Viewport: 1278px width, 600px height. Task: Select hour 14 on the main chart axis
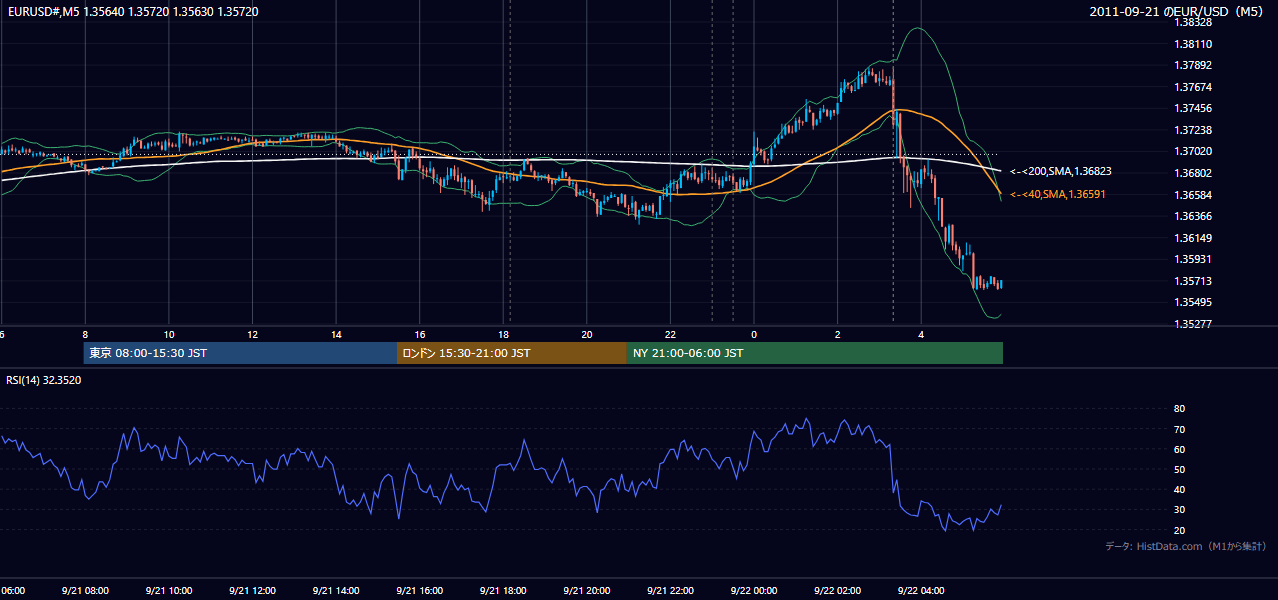[336, 335]
